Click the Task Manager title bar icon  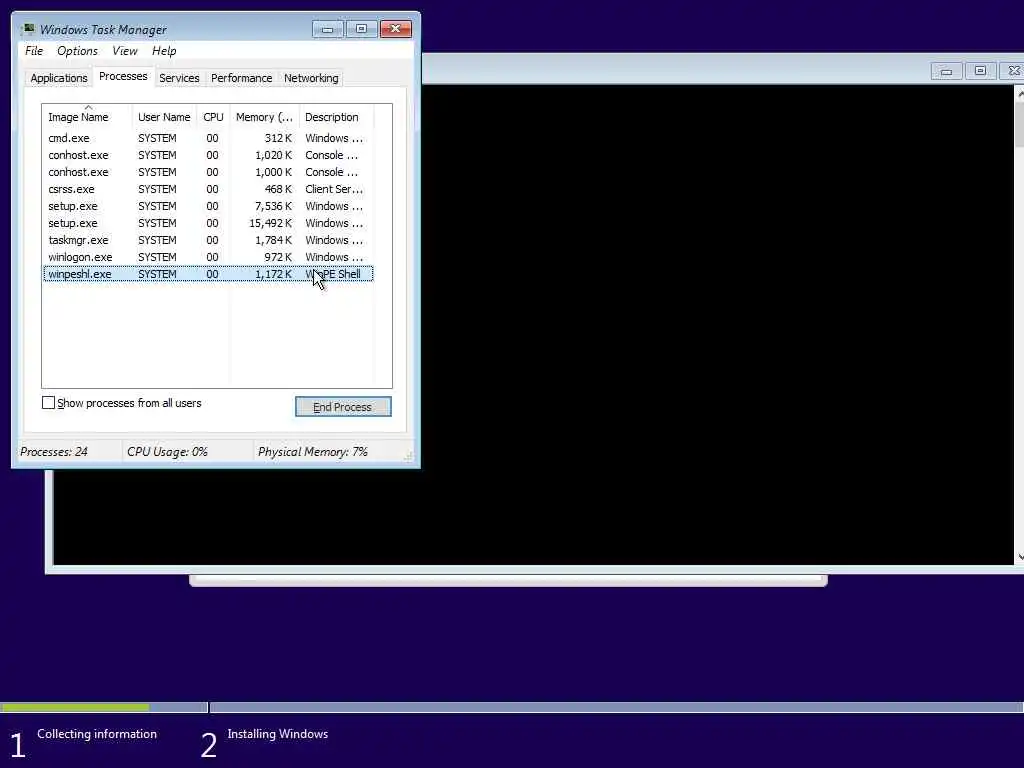coord(28,29)
